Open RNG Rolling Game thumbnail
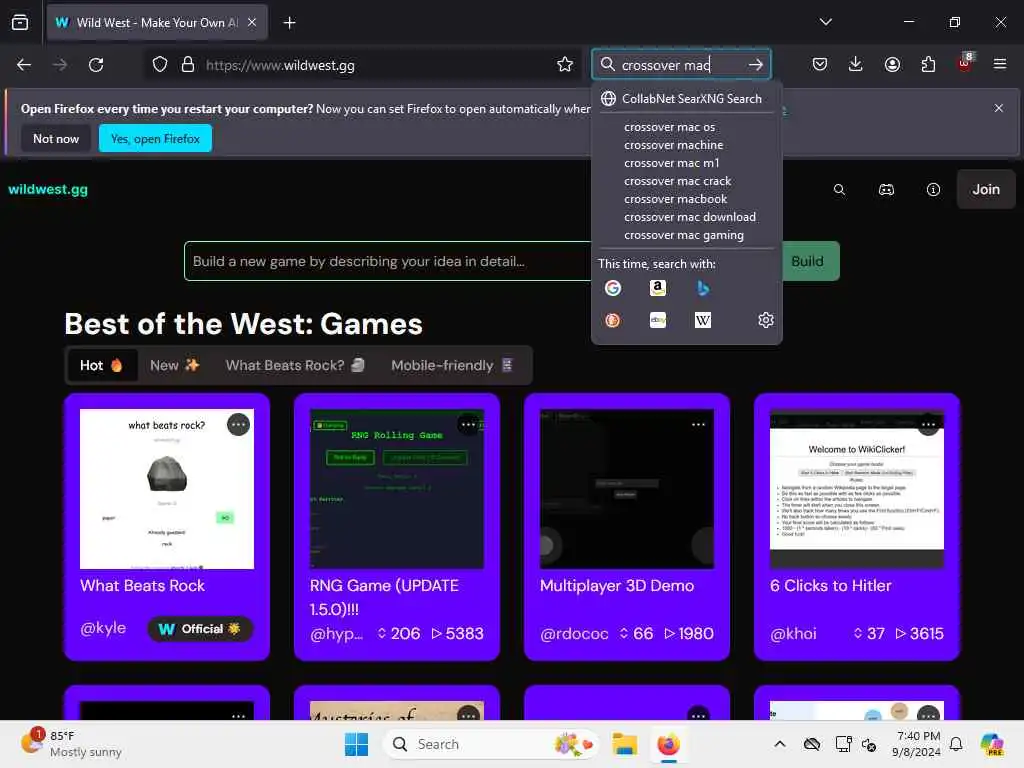This screenshot has height=768, width=1024. tap(396, 488)
